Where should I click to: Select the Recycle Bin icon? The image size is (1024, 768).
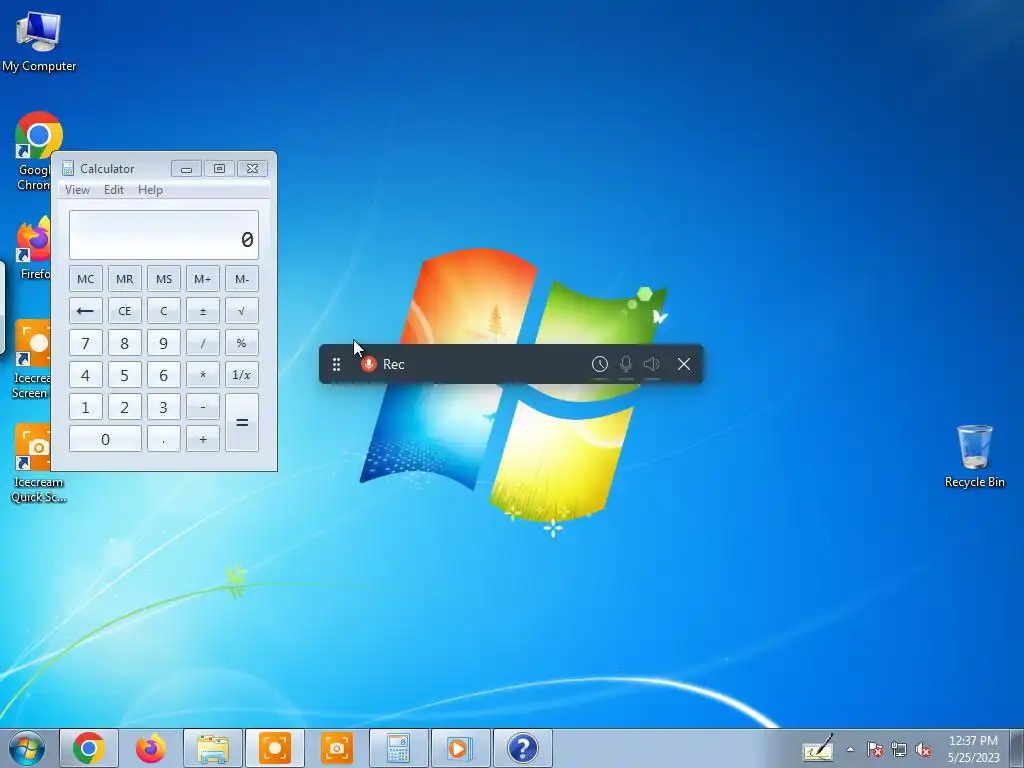(x=974, y=456)
